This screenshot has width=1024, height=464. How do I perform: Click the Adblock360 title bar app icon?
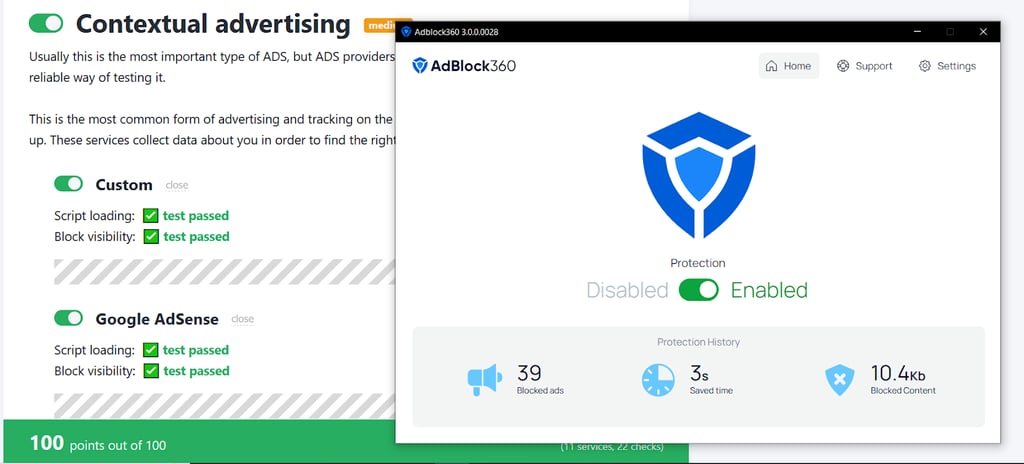[406, 31]
